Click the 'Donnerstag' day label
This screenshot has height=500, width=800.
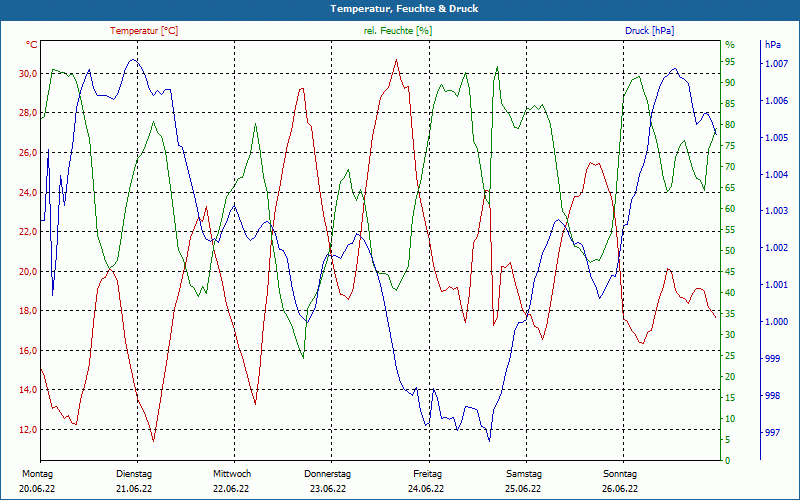(328, 474)
